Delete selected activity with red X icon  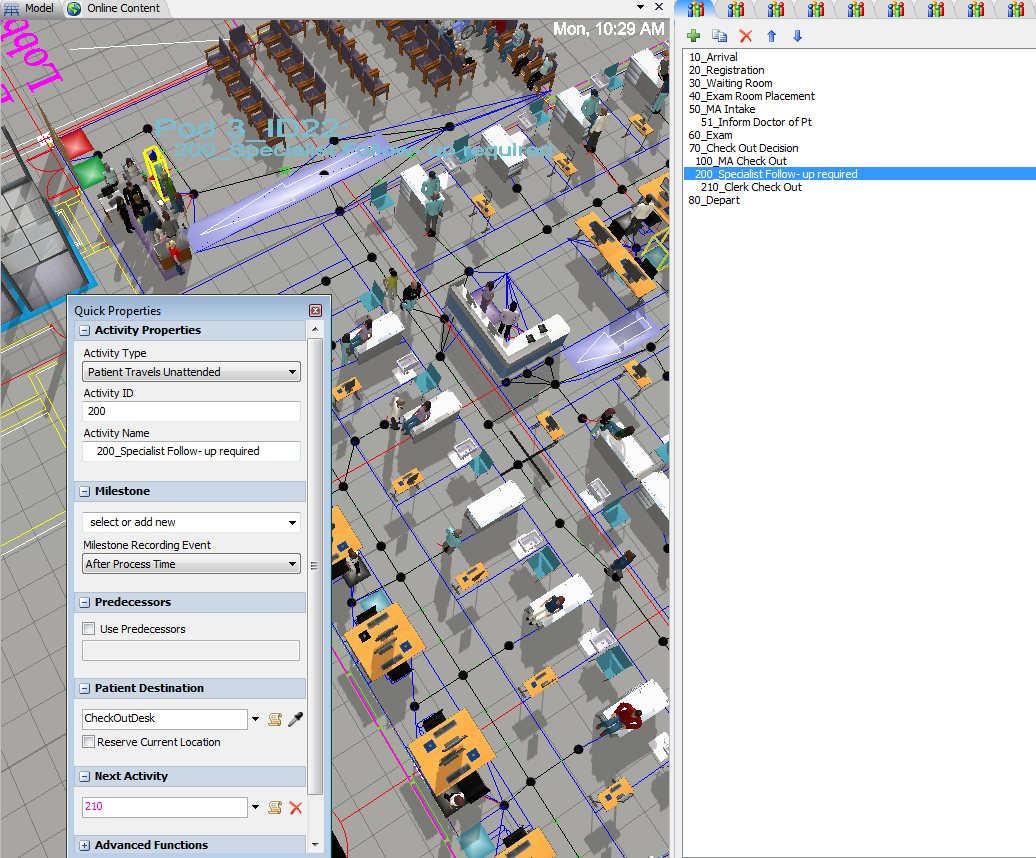745,36
